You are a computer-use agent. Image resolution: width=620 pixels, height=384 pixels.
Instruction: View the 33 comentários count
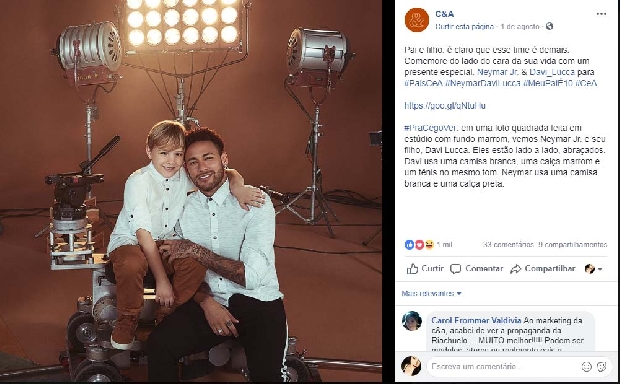(x=508, y=244)
